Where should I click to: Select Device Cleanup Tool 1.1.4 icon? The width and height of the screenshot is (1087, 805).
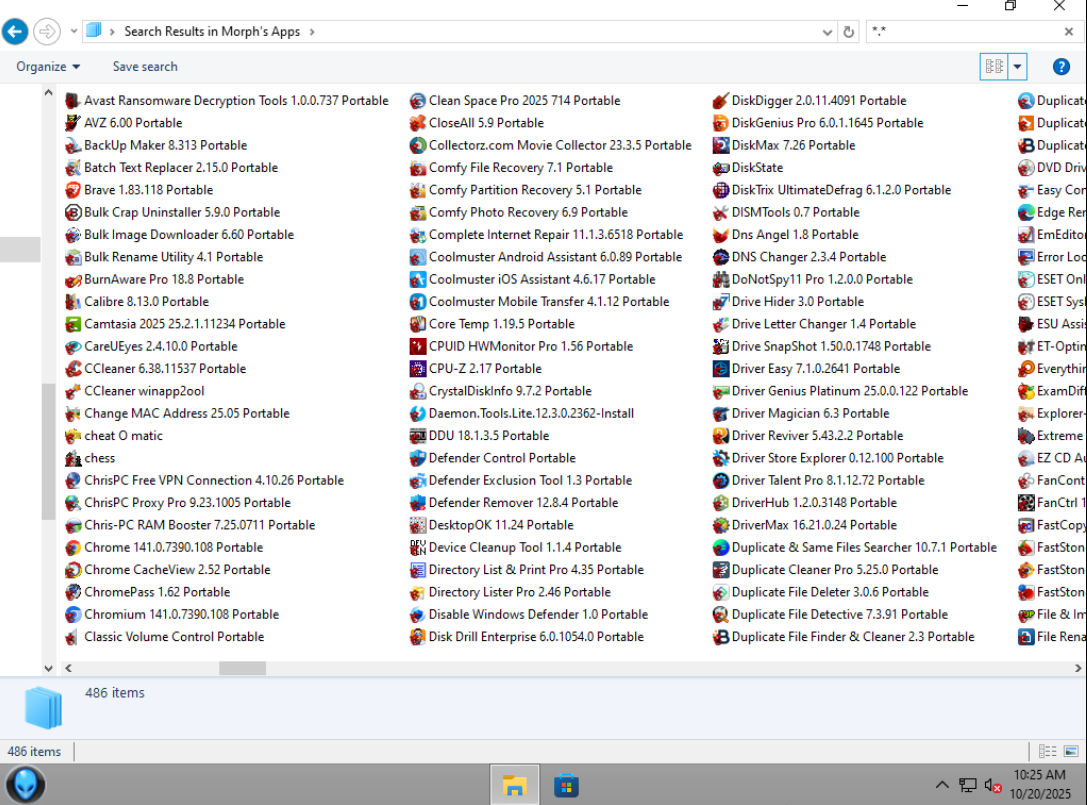coord(417,548)
